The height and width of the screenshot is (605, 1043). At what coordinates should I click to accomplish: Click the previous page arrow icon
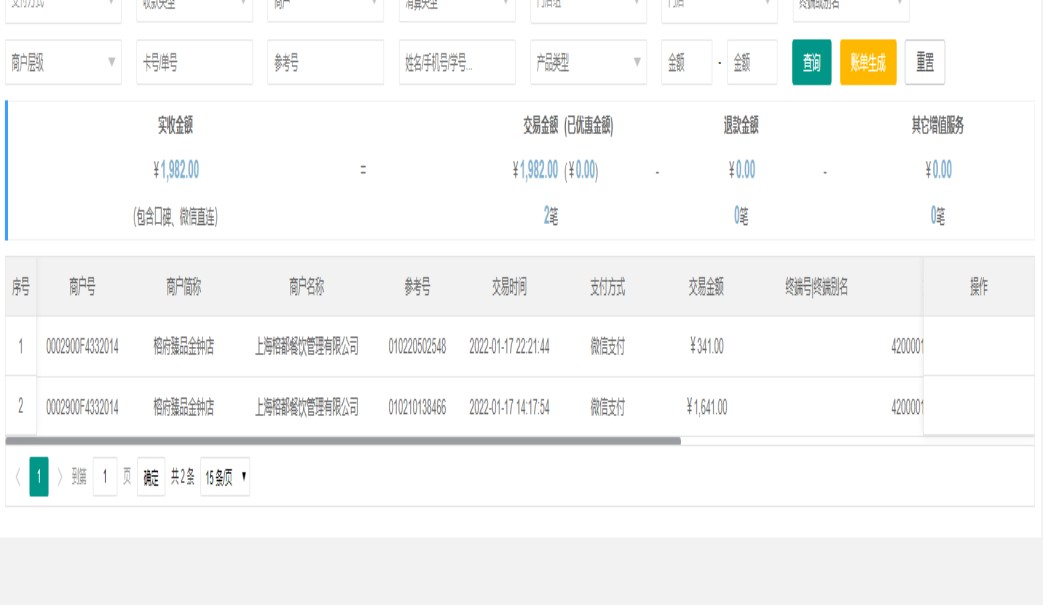point(17,478)
